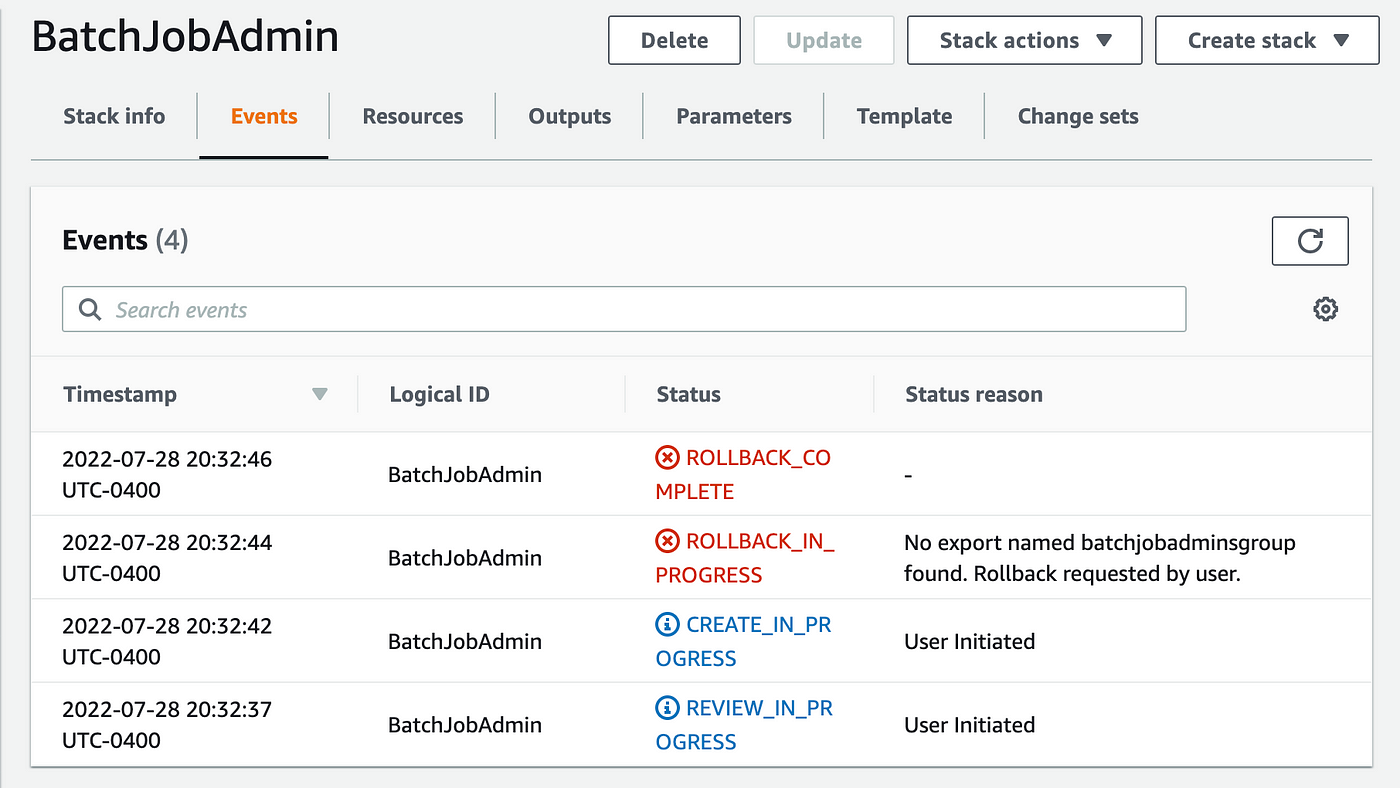Viewport: 1400px width, 788px height.
Task: Click the REVIEW_IN_PROGRESS info icon
Action: pos(667,708)
